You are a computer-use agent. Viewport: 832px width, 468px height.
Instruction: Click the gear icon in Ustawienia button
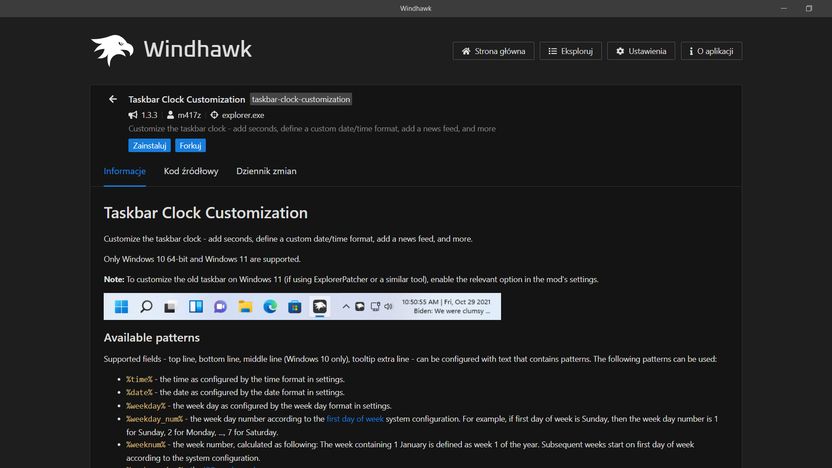[620, 51]
